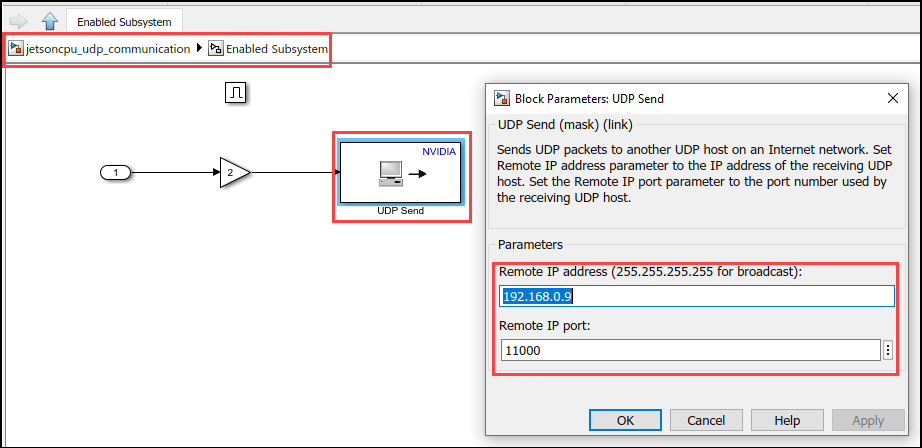Open jetsoncpu_udp_communication breadcrumb link
This screenshot has width=922, height=448.
(108, 48)
